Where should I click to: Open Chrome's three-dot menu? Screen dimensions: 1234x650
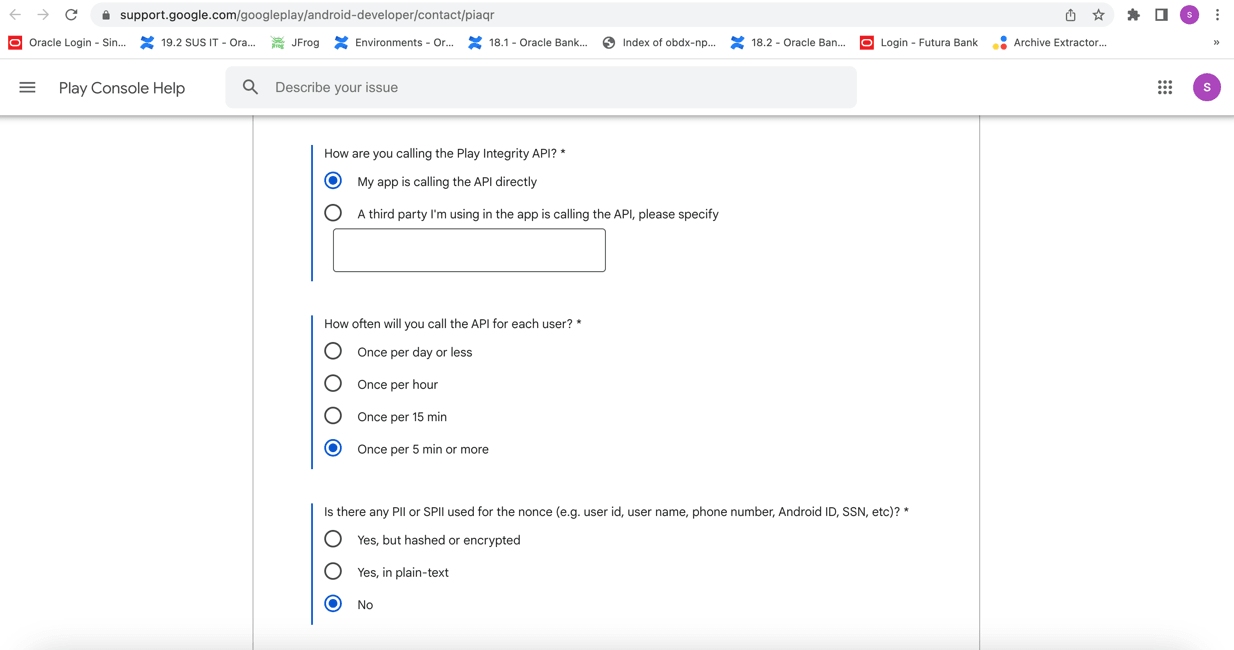(x=1217, y=15)
